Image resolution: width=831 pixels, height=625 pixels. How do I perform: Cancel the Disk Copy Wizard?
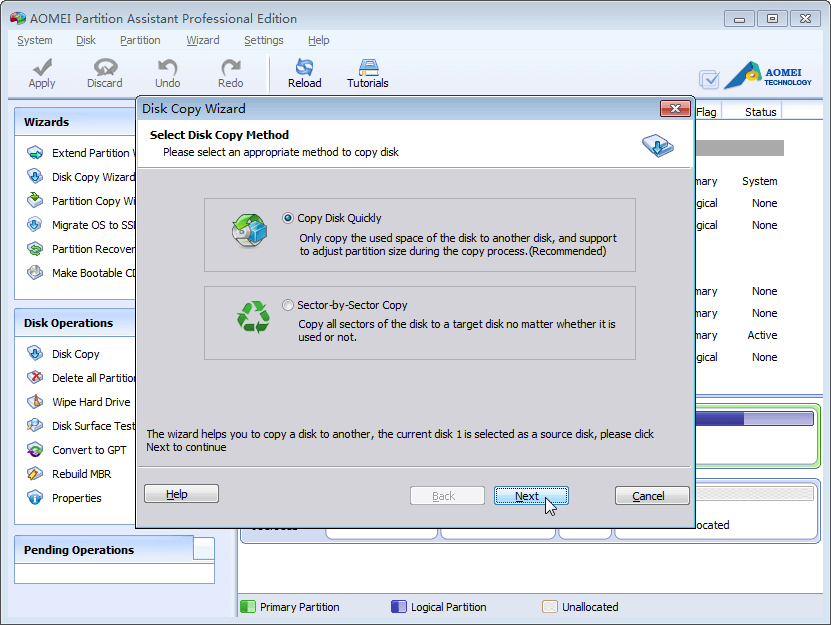tap(652, 495)
